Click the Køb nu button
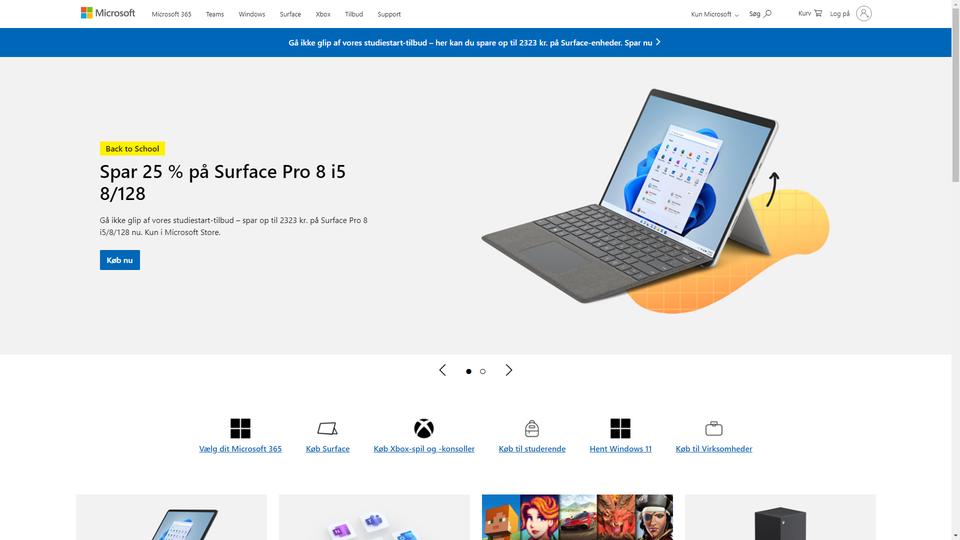The width and height of the screenshot is (960, 540). [x=120, y=260]
